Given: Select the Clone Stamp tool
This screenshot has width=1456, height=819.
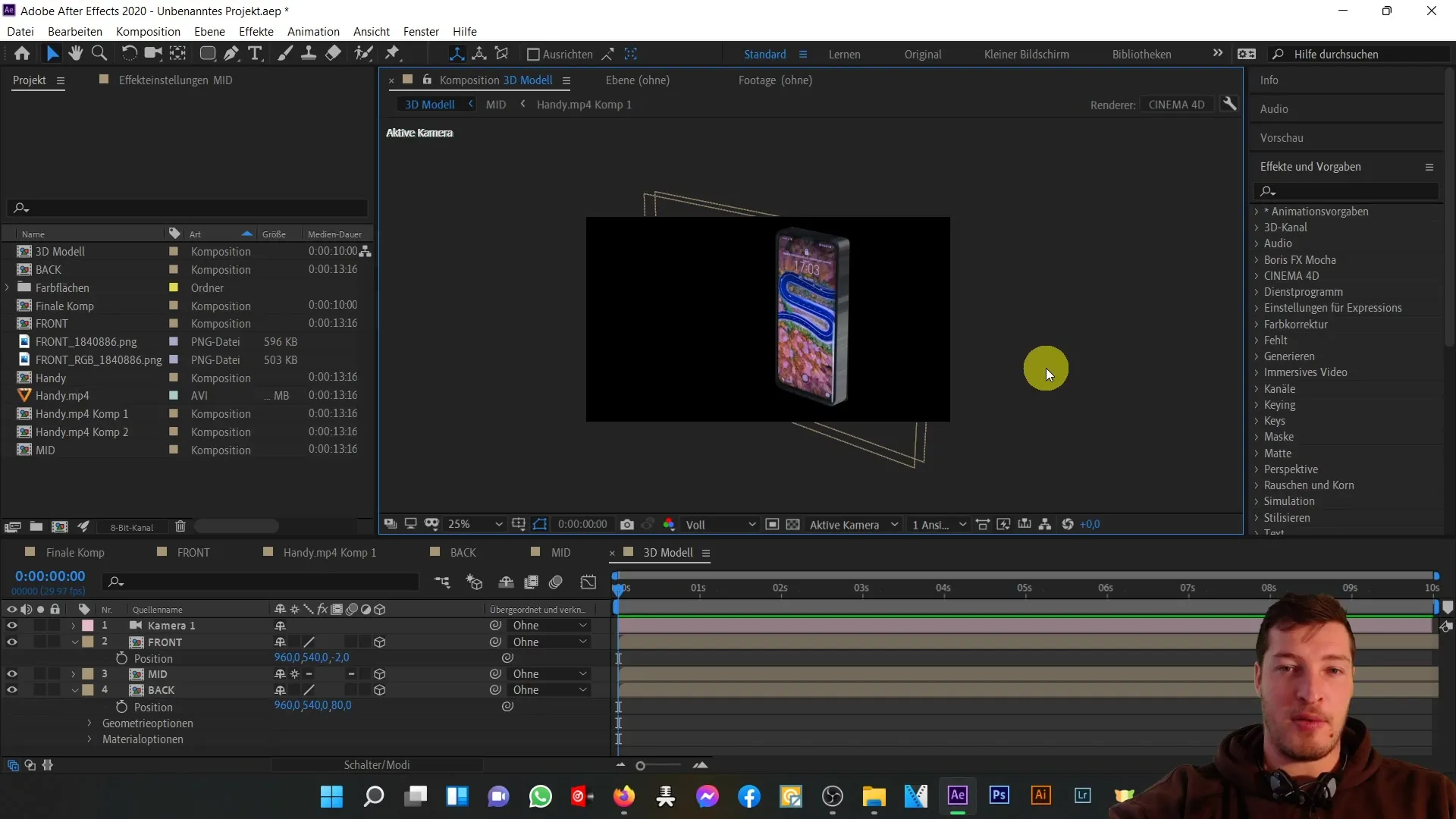Looking at the screenshot, I should [x=309, y=54].
